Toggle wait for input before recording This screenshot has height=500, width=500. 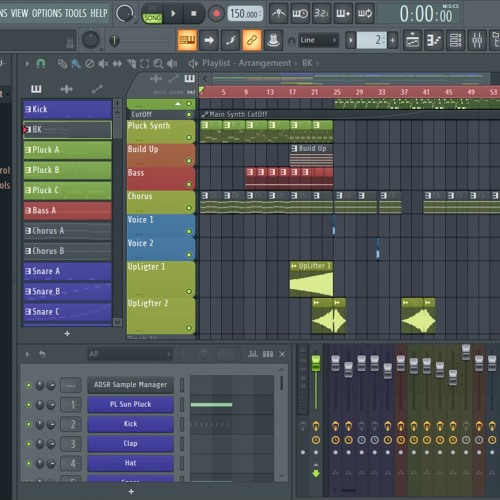pos(300,14)
